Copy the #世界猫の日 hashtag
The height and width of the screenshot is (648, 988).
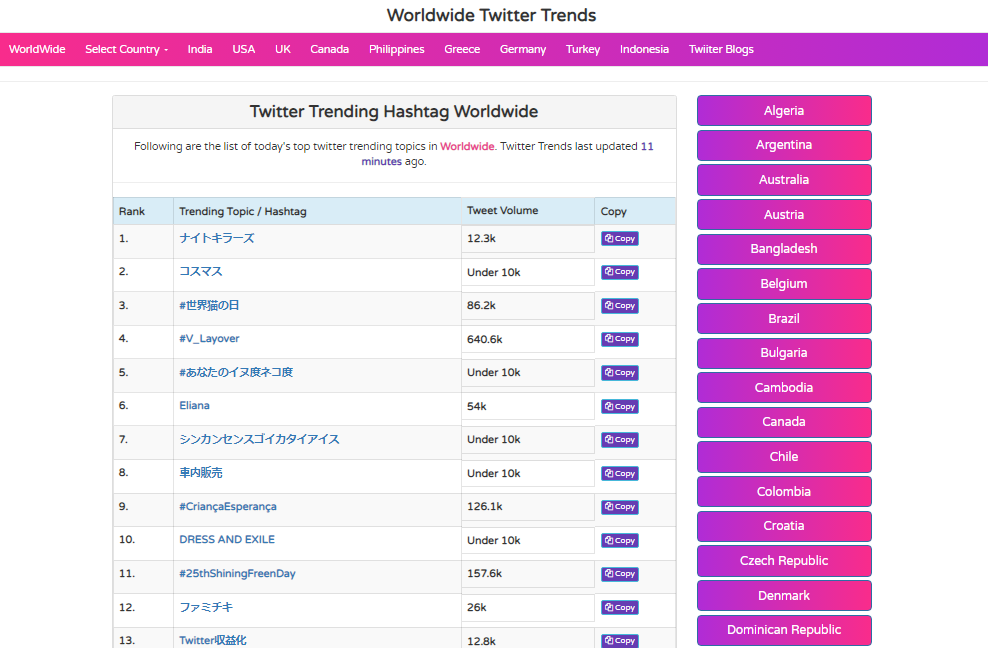pyautogui.click(x=619, y=306)
